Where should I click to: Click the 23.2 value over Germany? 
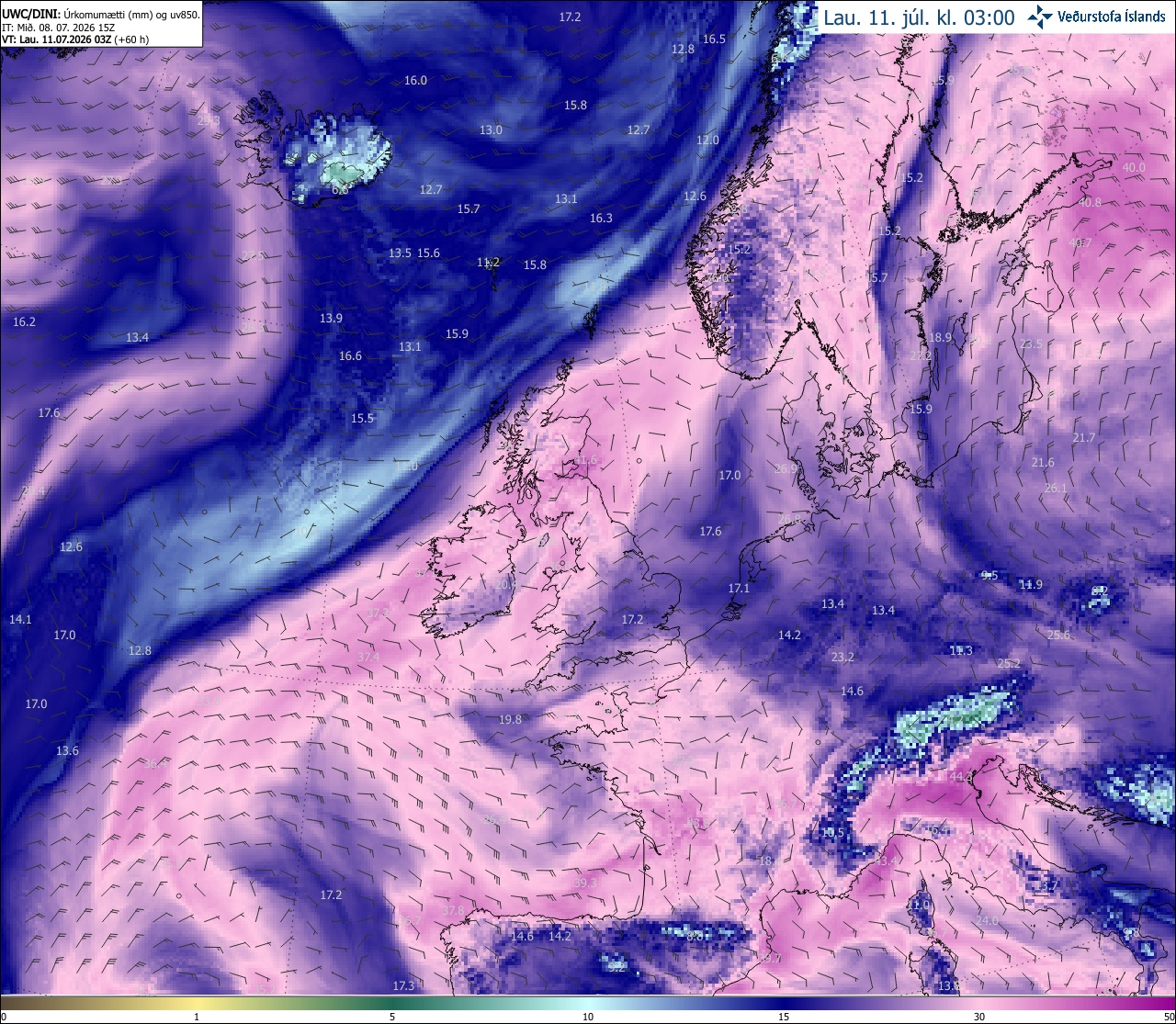[x=842, y=657]
